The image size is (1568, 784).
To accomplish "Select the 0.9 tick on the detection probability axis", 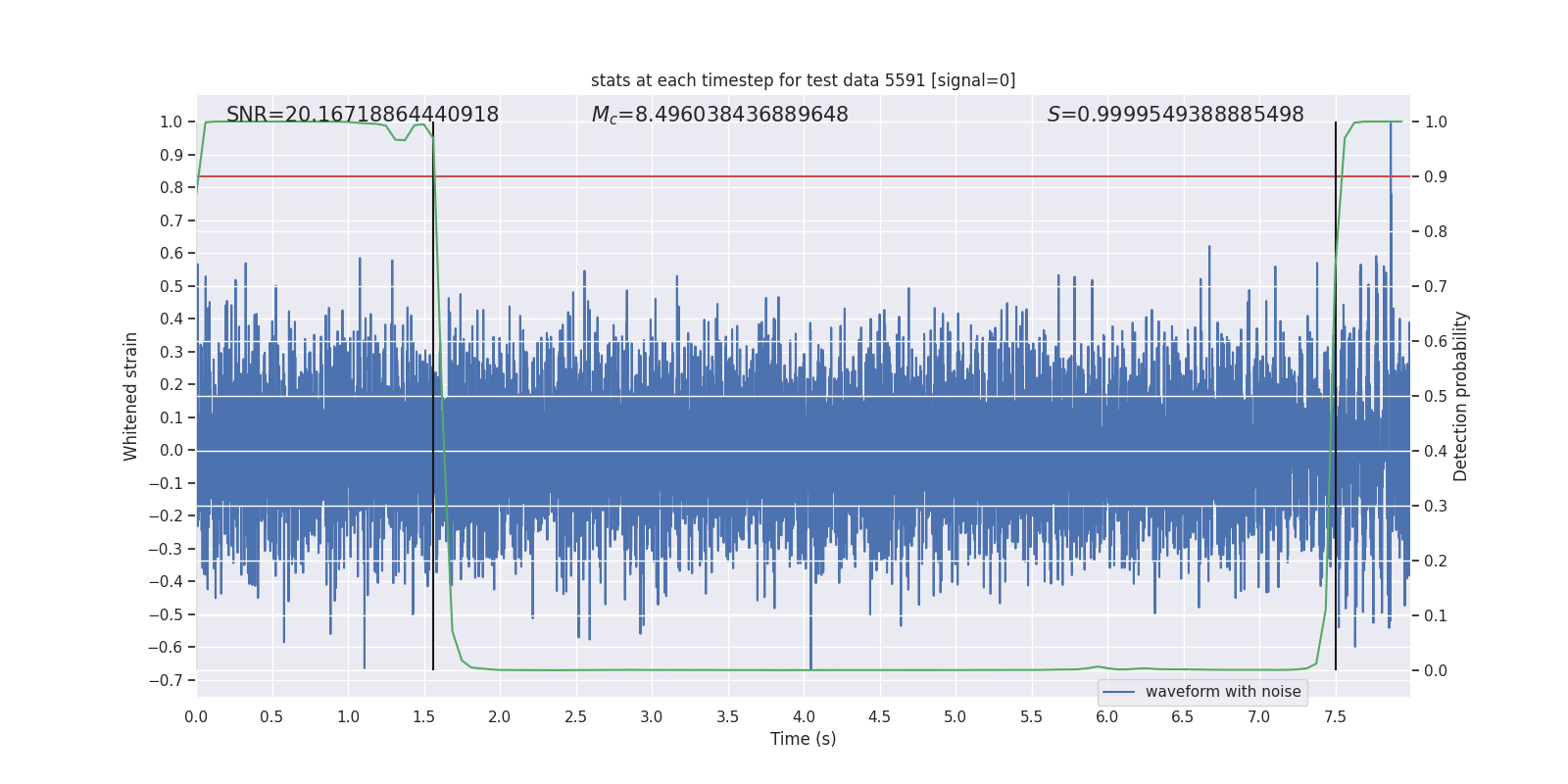I will tap(1436, 177).
